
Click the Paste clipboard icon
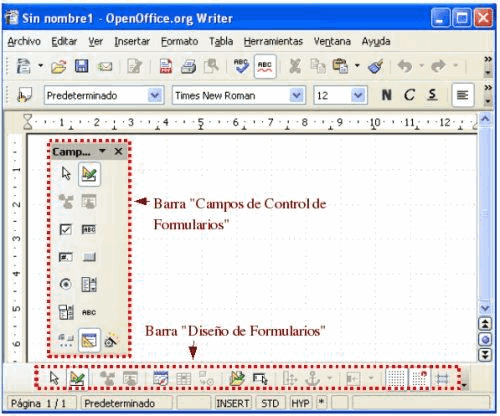(340, 66)
